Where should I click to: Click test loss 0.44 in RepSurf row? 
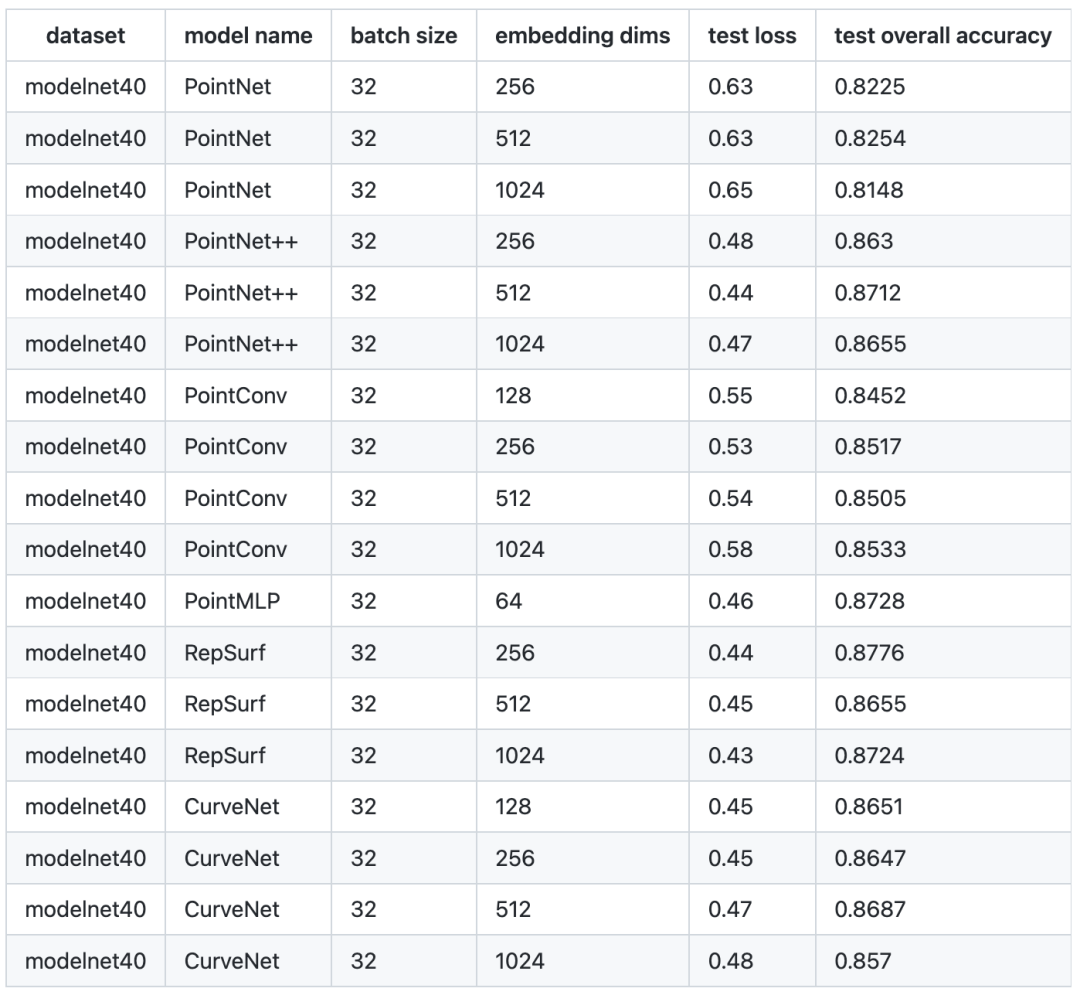[730, 652]
